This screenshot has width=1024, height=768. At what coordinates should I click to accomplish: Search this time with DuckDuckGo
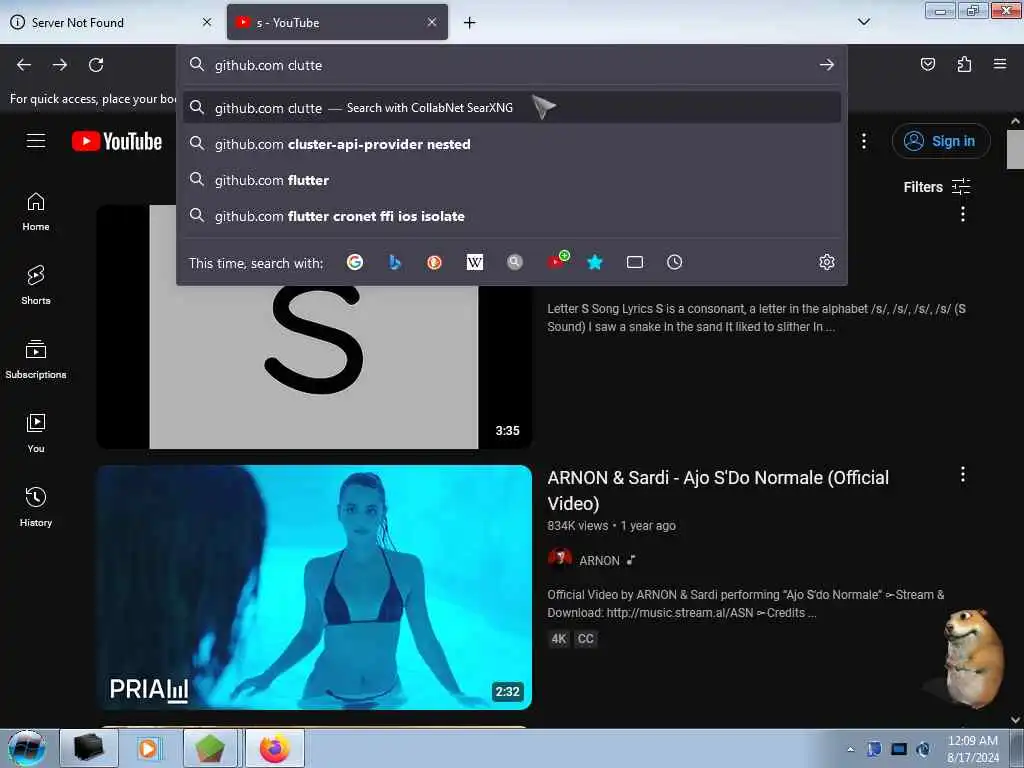(x=434, y=263)
